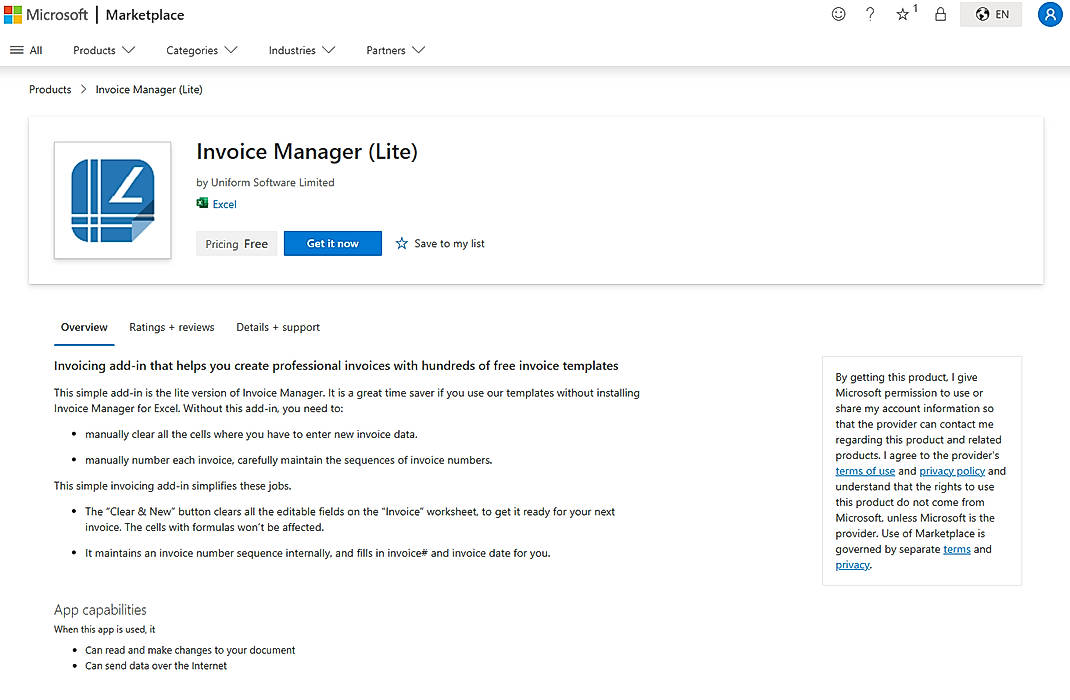Open the smiley feedback icon
1070x700 pixels.
[839, 14]
